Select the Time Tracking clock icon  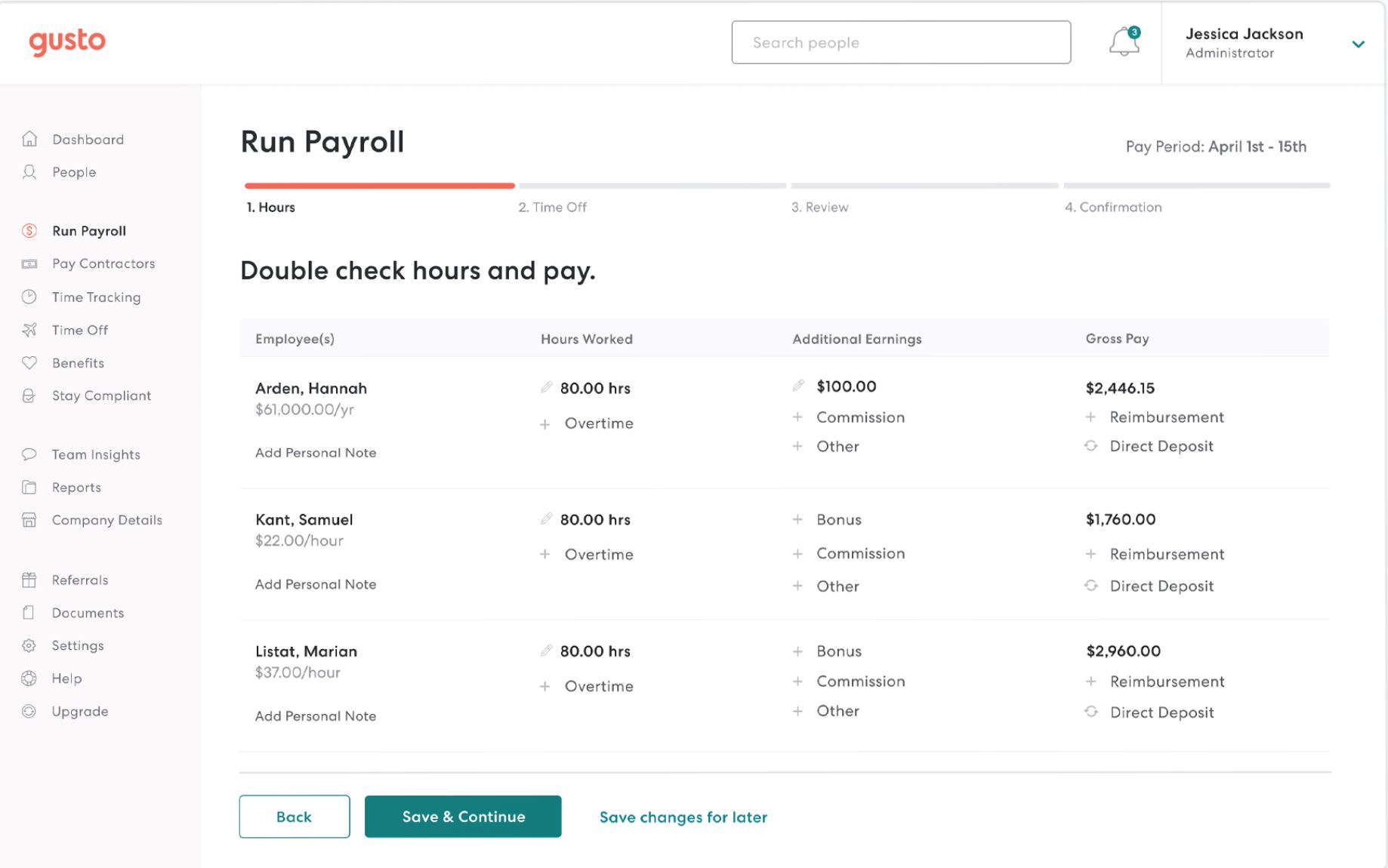coord(29,297)
